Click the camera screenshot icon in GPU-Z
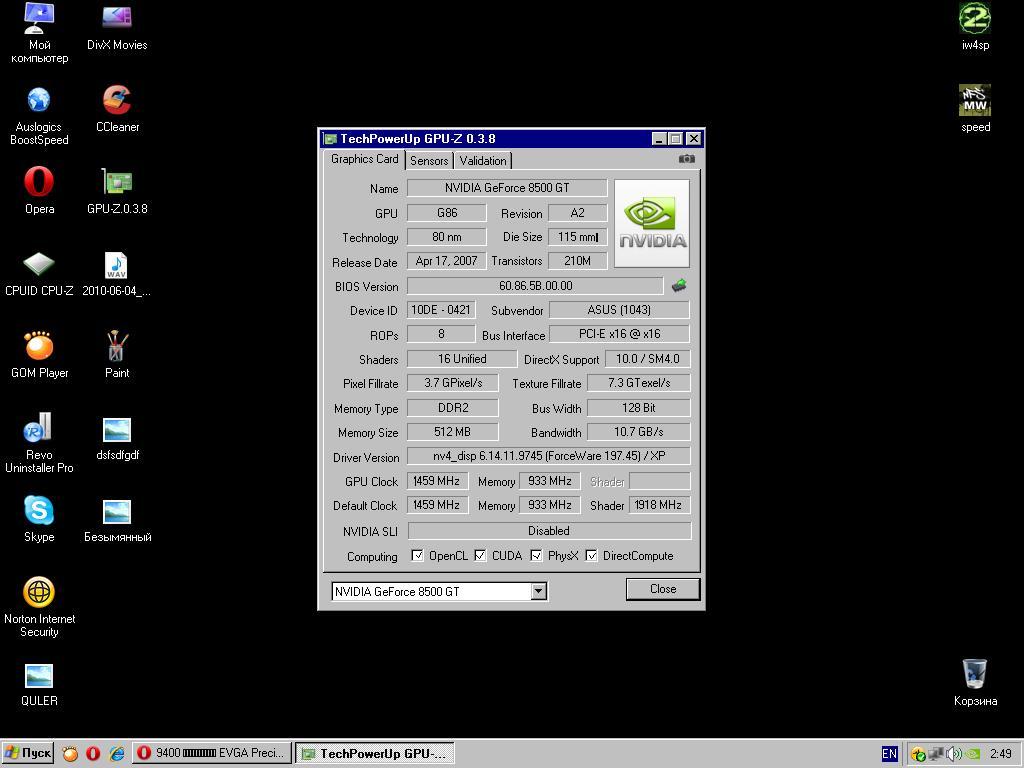 686,159
